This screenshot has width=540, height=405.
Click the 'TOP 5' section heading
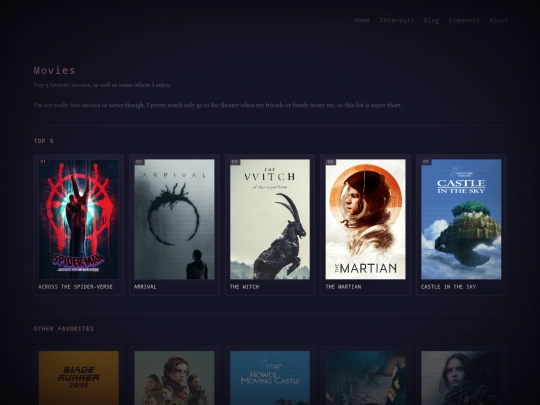point(43,141)
